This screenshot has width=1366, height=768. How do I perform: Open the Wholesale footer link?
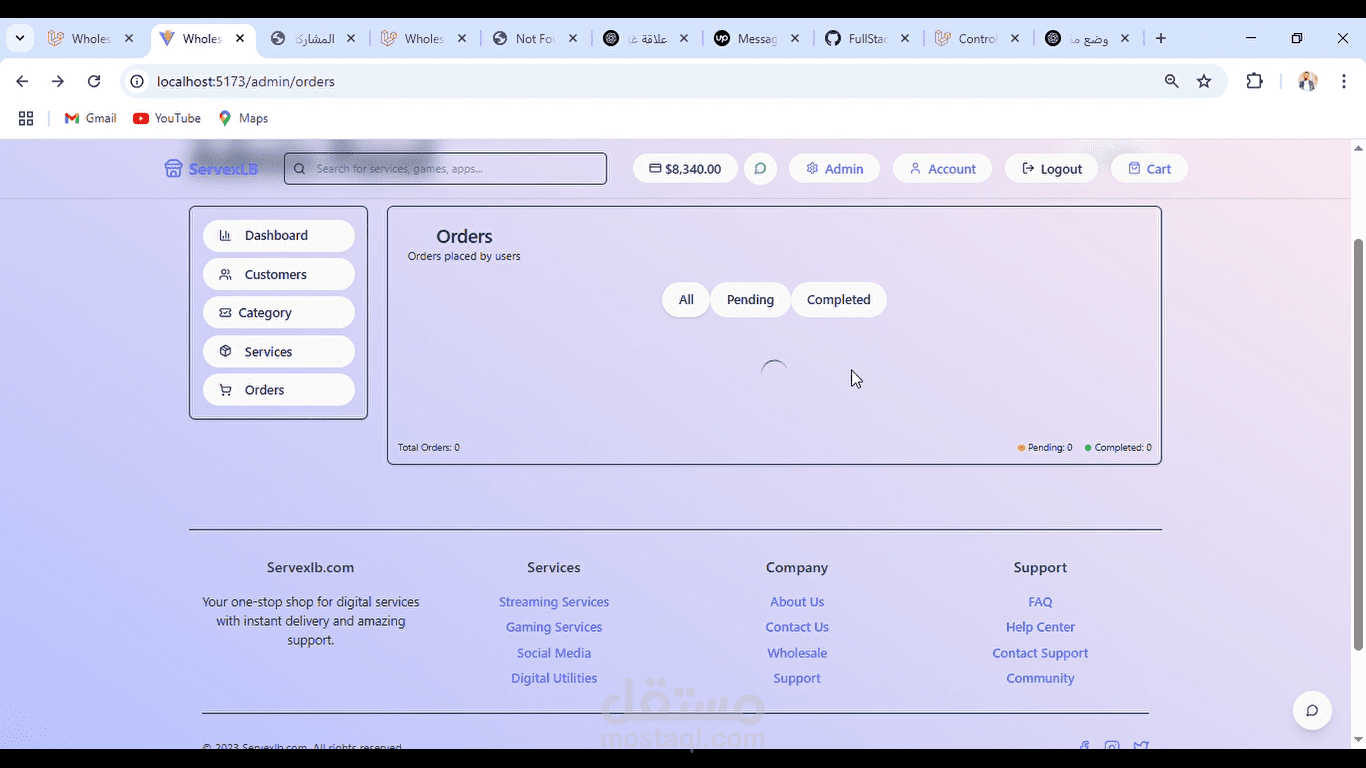tap(797, 653)
